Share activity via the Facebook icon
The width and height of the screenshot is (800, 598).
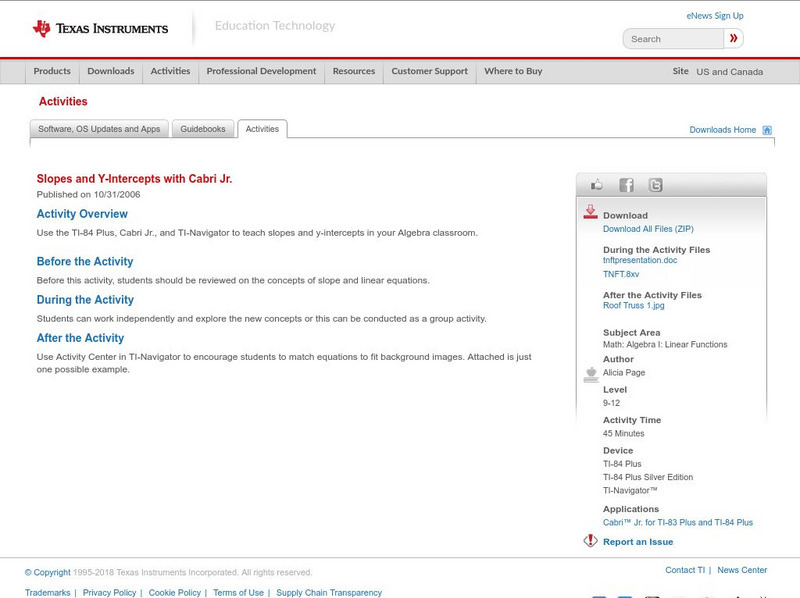click(x=626, y=185)
